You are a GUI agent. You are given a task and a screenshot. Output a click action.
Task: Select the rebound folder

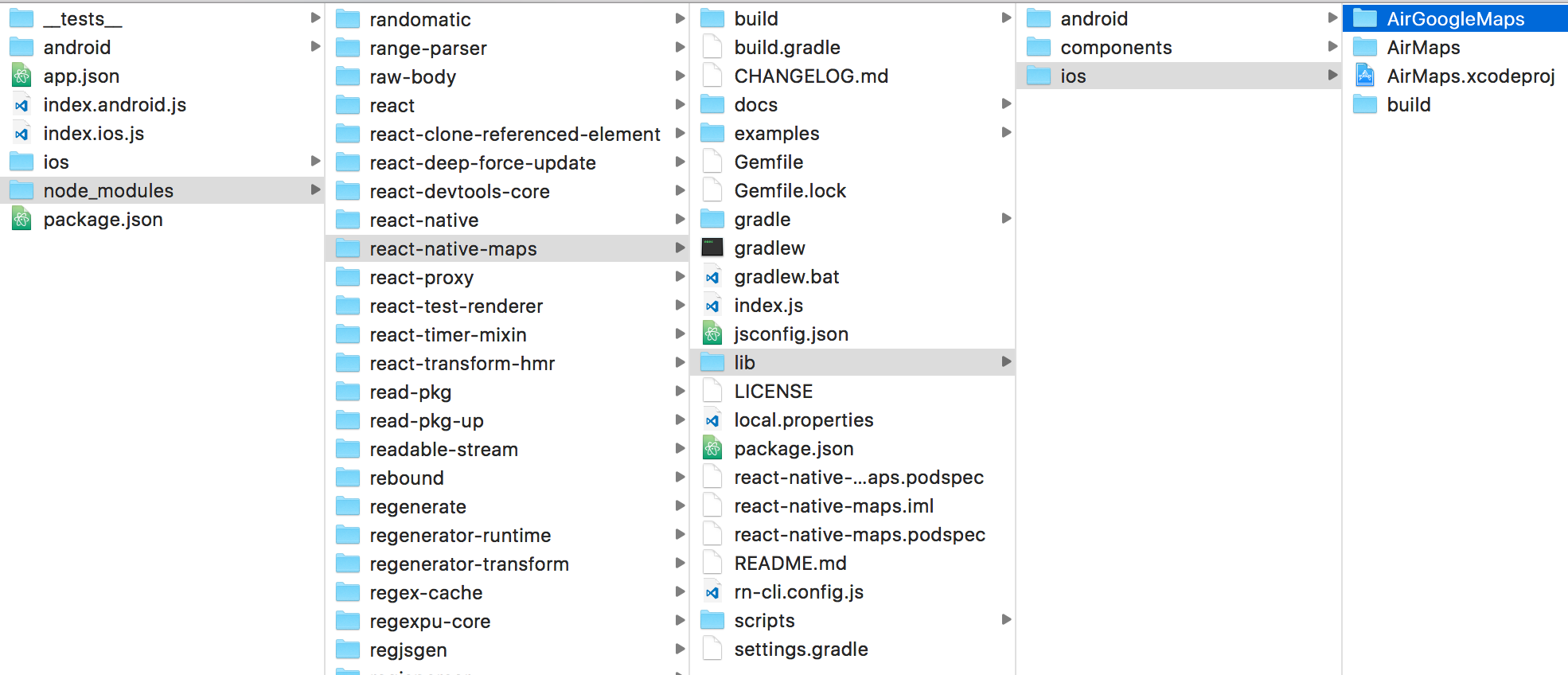click(508, 478)
